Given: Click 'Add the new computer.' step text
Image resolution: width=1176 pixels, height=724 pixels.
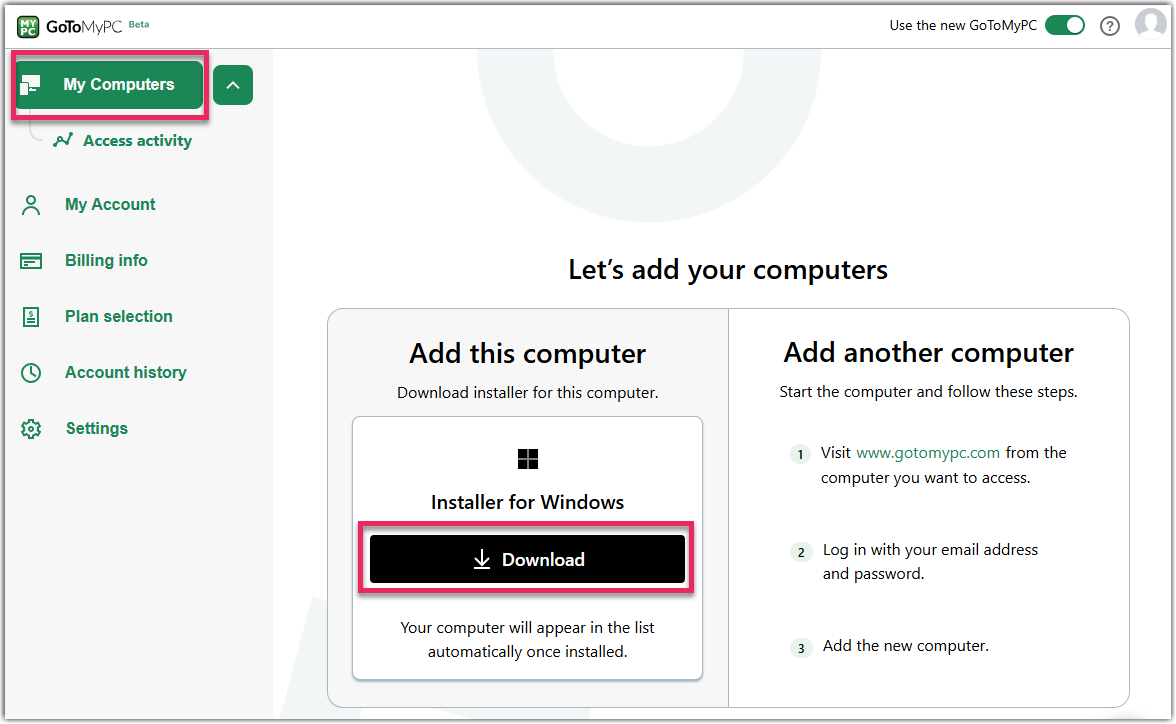Looking at the screenshot, I should point(905,646).
